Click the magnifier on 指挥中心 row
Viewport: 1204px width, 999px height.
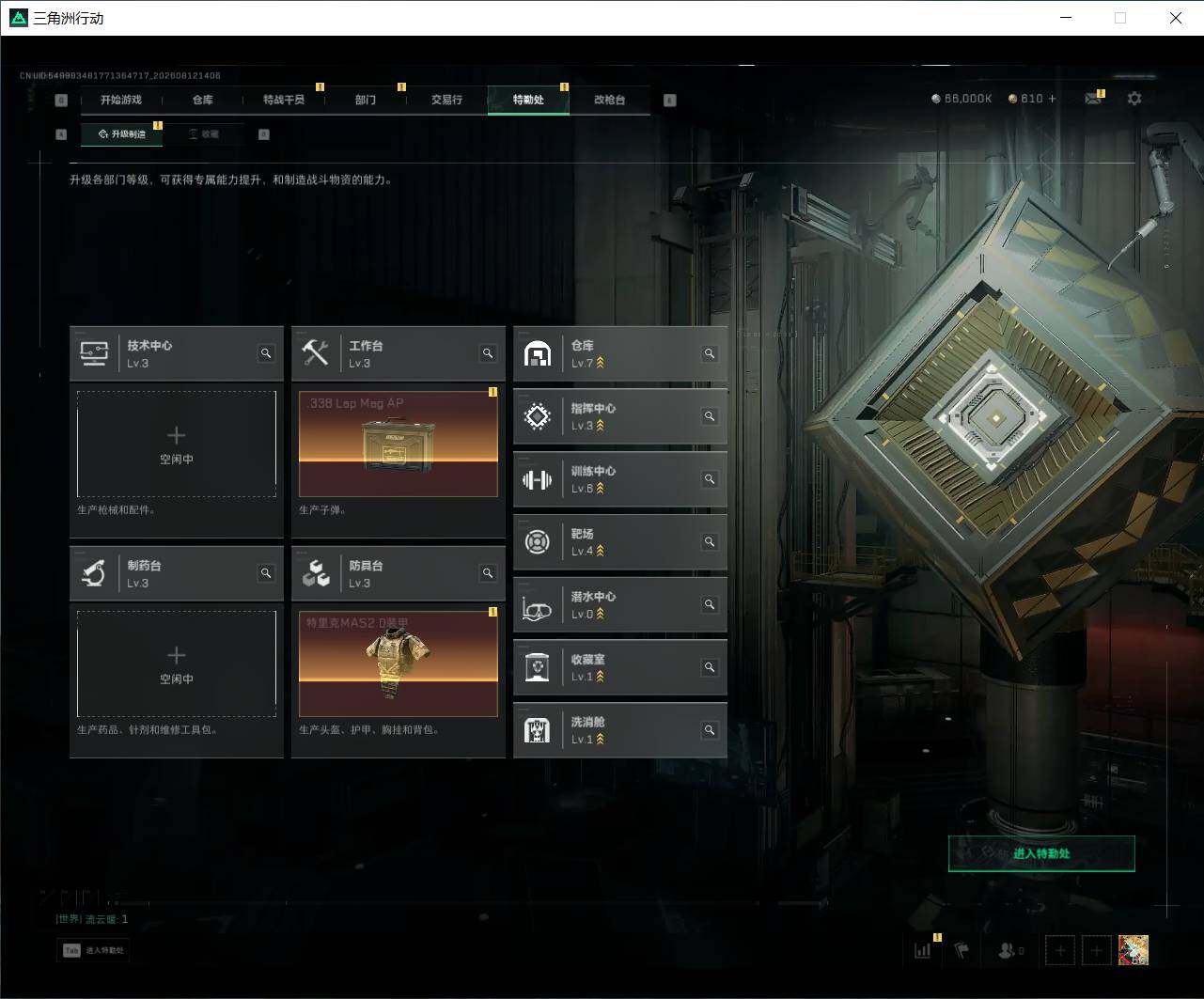[x=710, y=416]
